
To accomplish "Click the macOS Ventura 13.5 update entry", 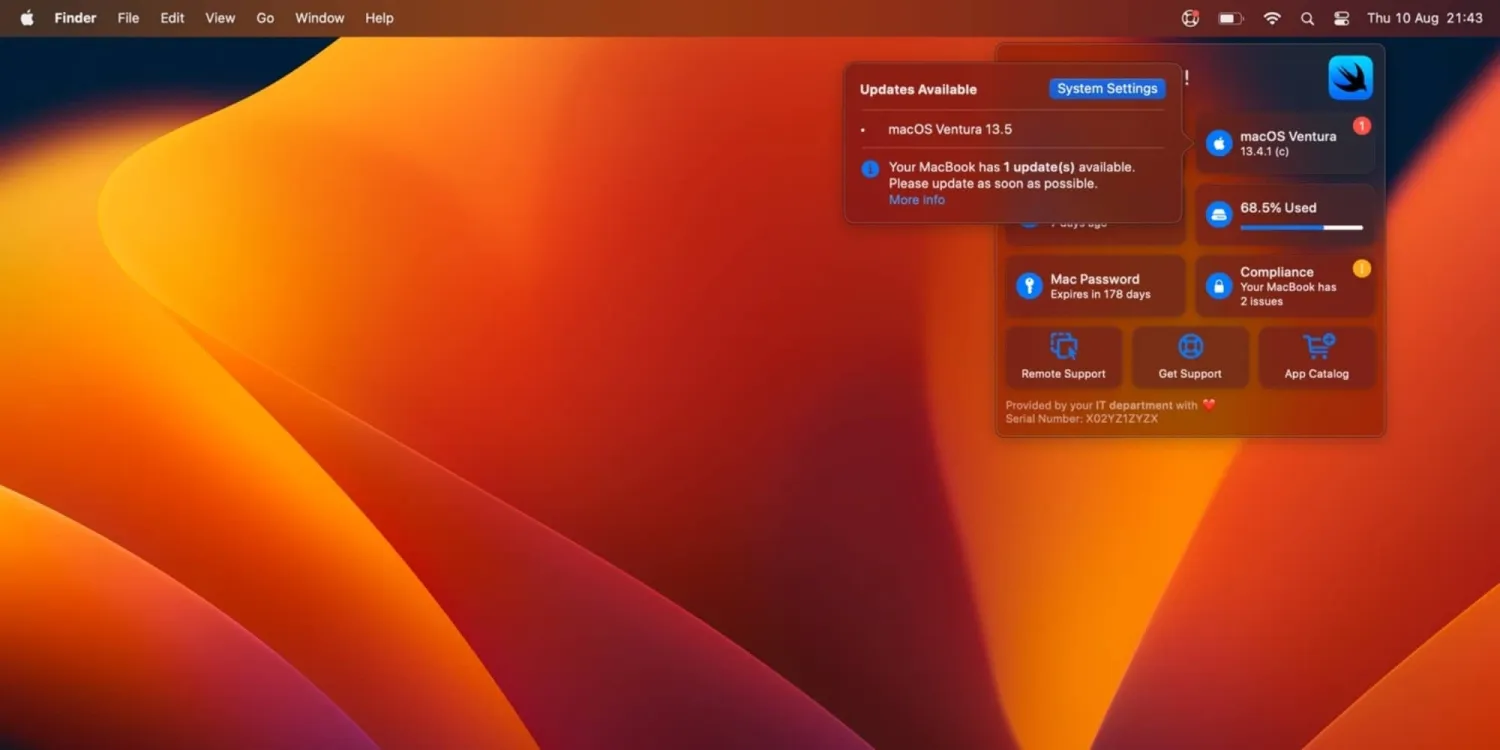I will [950, 129].
